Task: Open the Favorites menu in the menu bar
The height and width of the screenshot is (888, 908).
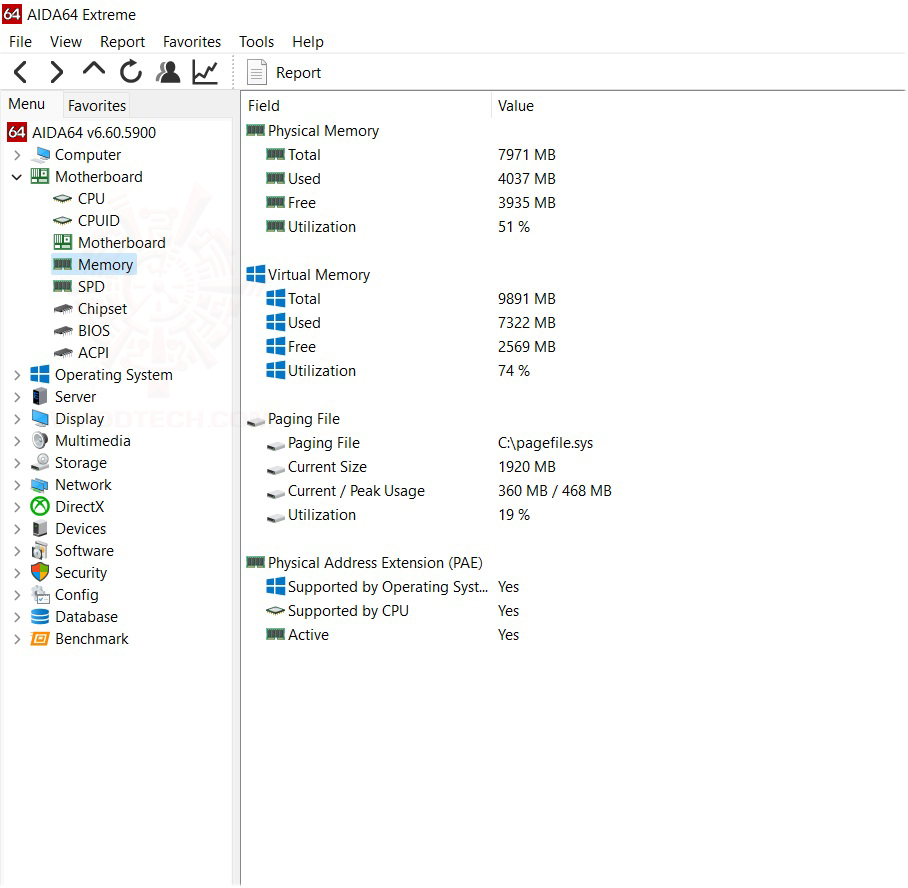Action: [192, 42]
